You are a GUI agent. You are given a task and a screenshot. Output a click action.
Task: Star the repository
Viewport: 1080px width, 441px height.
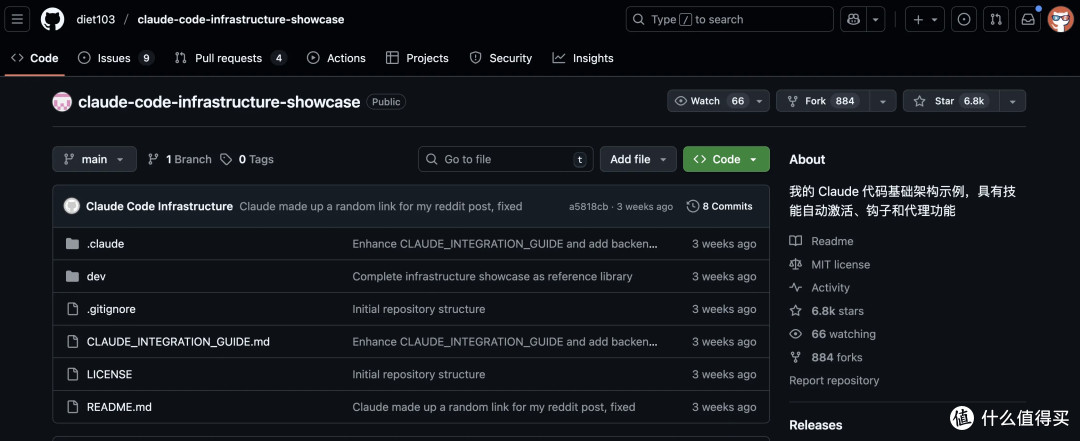[951, 101]
